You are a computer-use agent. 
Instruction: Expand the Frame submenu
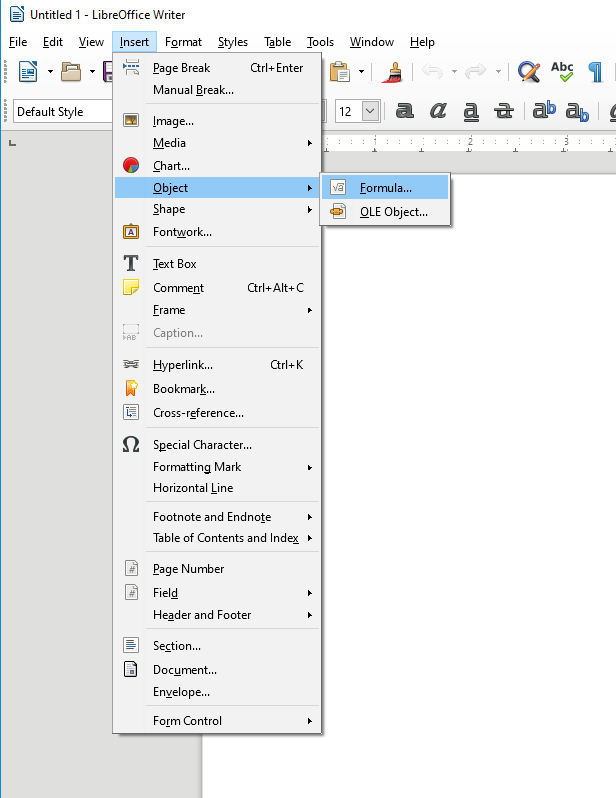217,310
